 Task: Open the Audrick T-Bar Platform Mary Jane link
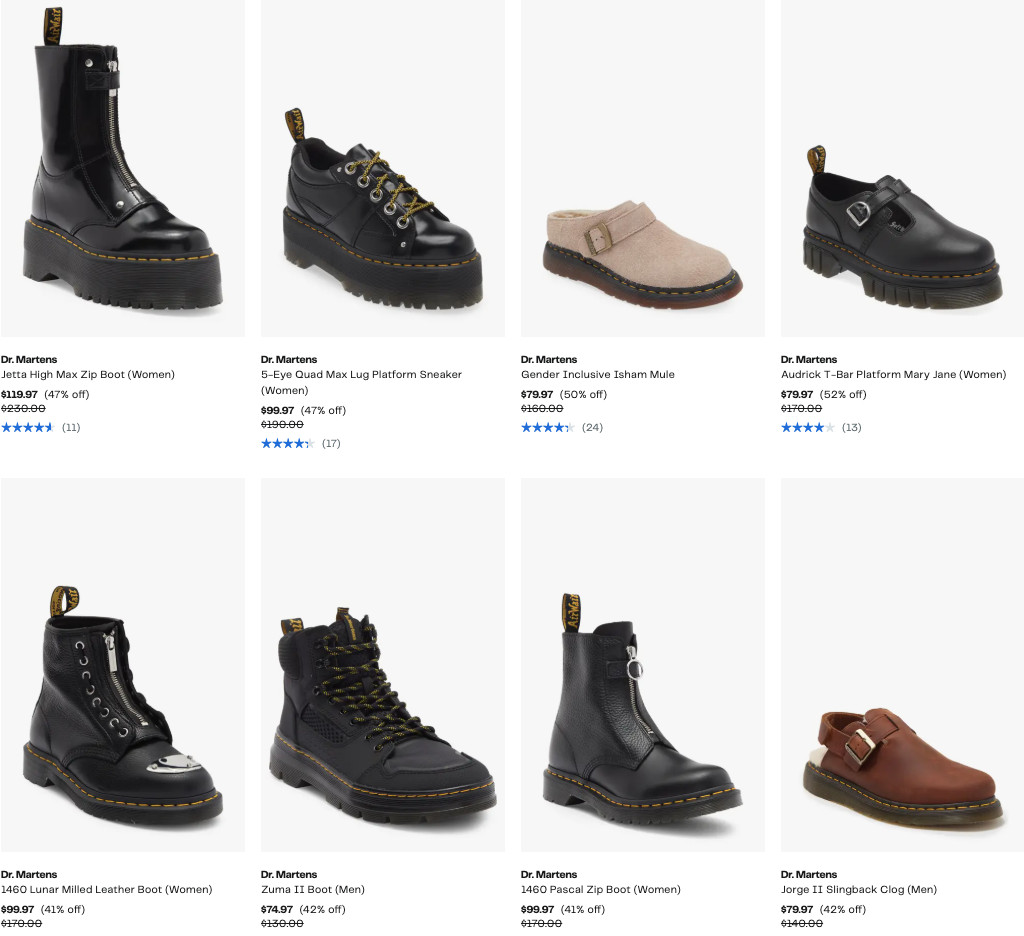[893, 375]
